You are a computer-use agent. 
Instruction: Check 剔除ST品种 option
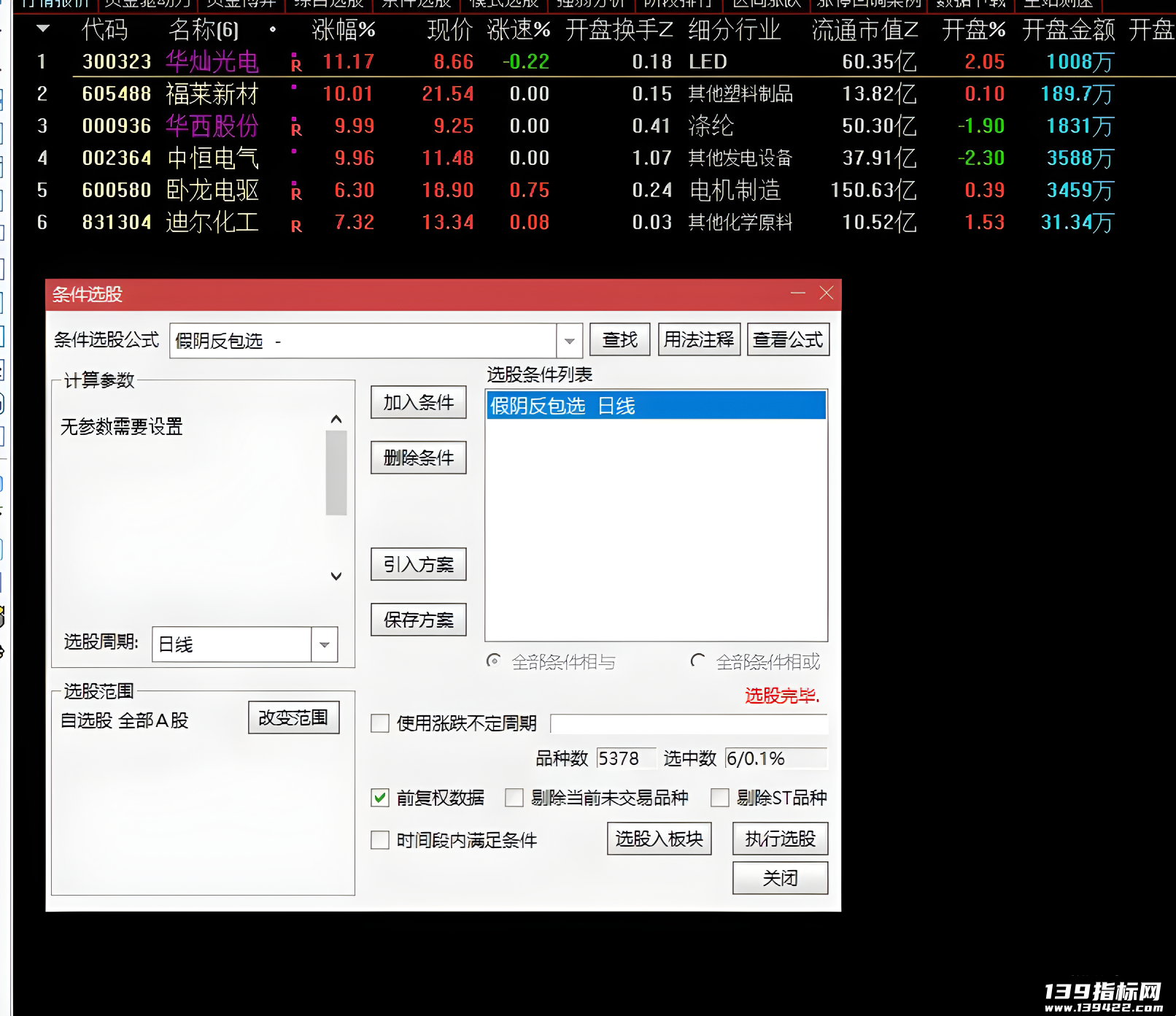coord(720,798)
